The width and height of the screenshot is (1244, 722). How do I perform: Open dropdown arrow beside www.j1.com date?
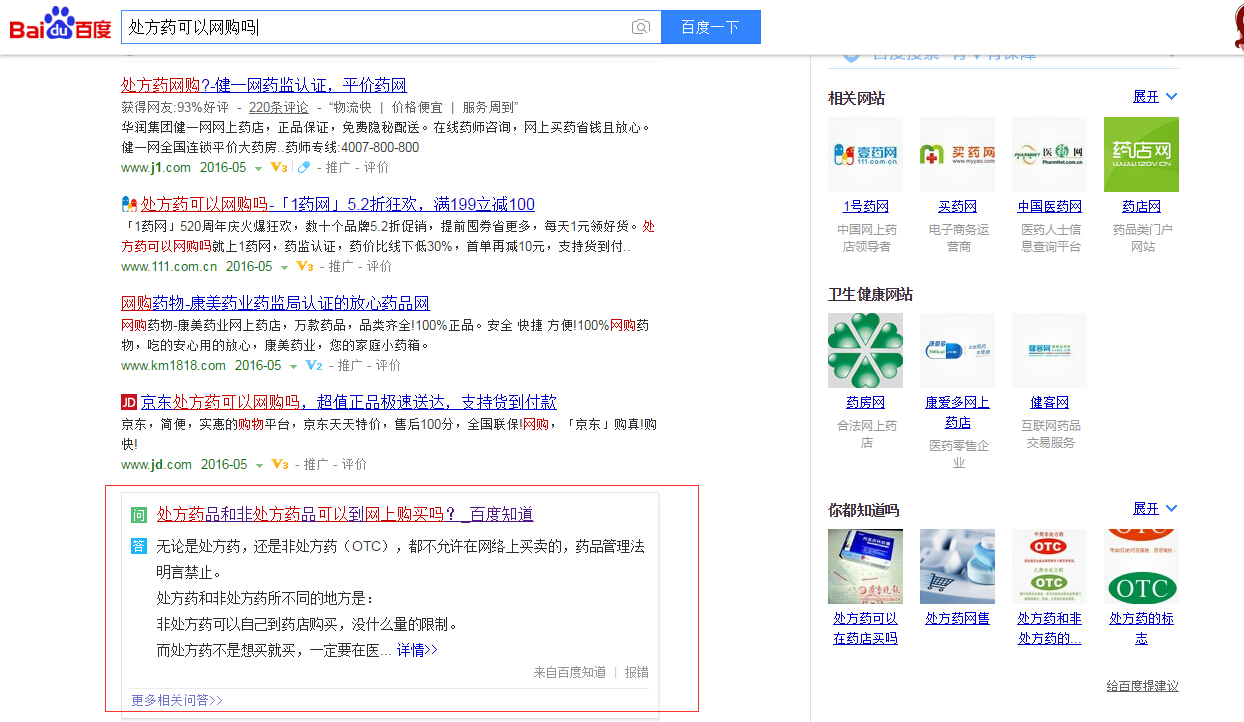[258, 168]
